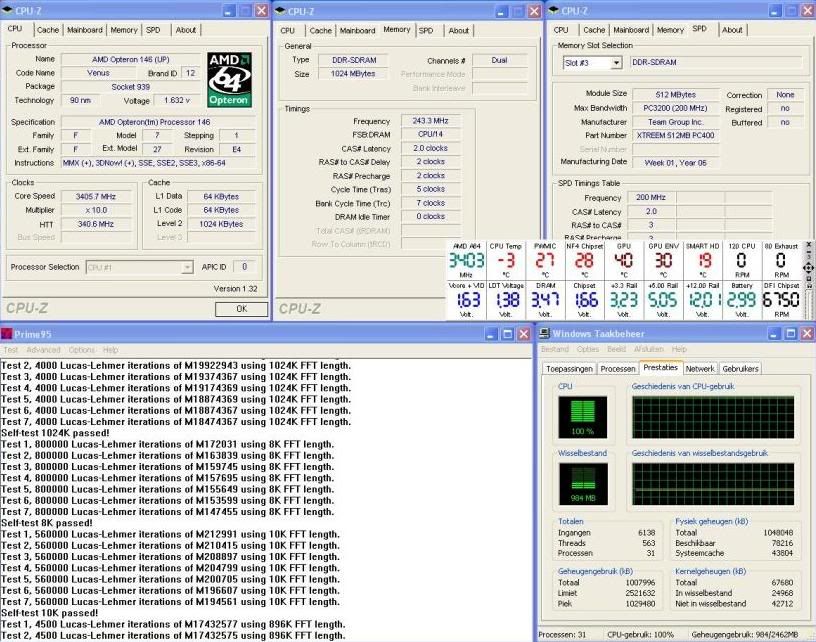Viewport: 816px width, 642px height.
Task: Click 'Self-test 1024K passed!' line in Prime95
Action: click(55, 433)
